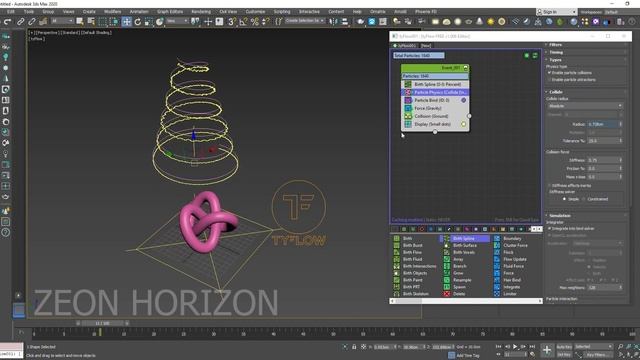Screen dimensions: 640x360
Task: Click the Birth Paint icon in operator depot
Action: (x=396, y=280)
